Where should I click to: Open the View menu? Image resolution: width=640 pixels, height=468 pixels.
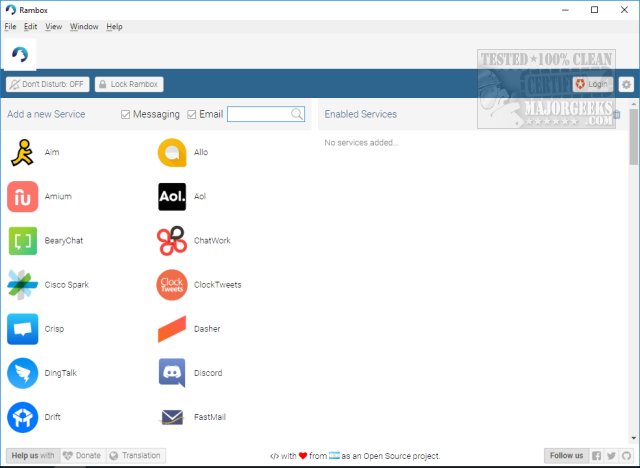pyautogui.click(x=53, y=27)
